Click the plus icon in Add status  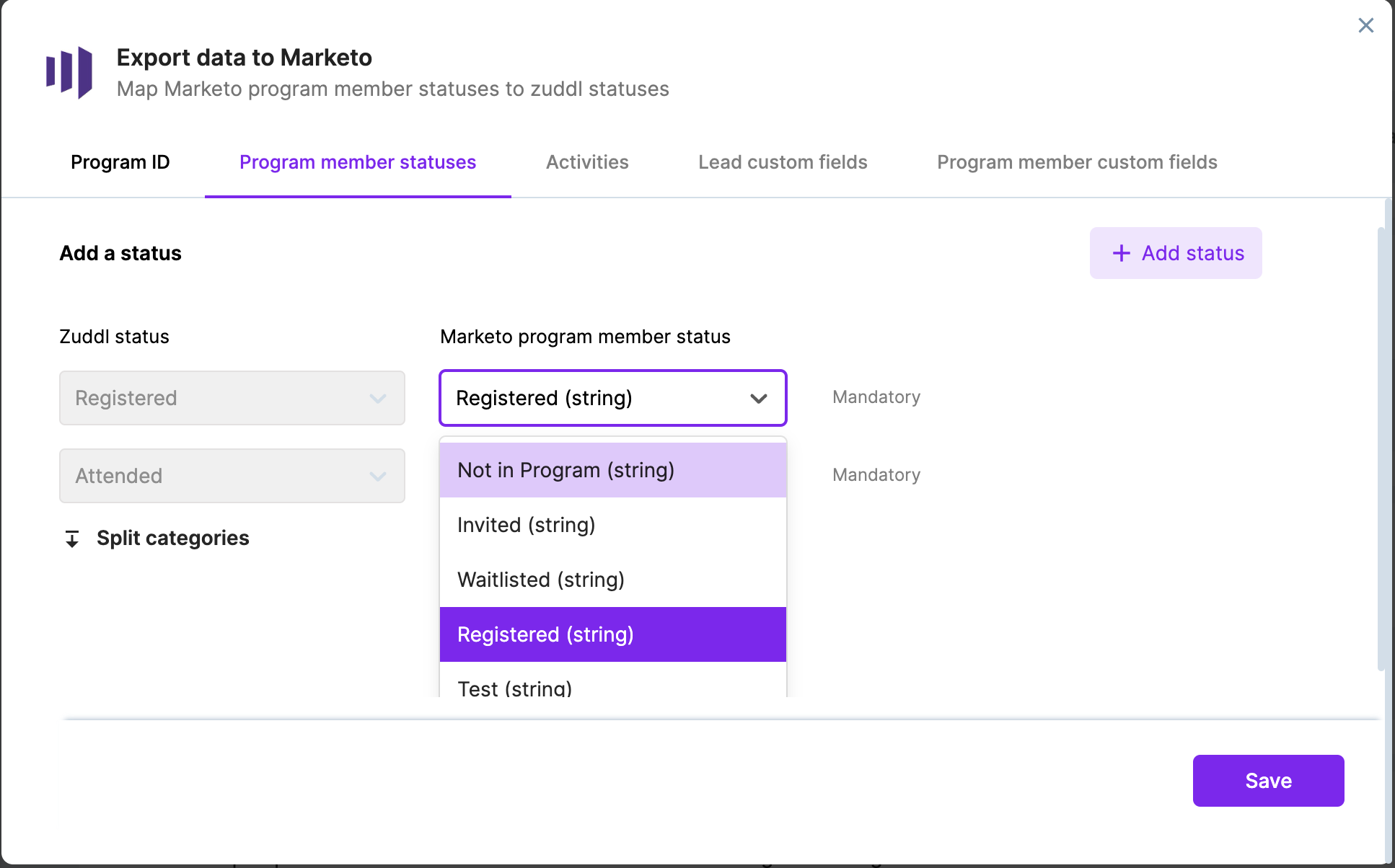click(1121, 253)
